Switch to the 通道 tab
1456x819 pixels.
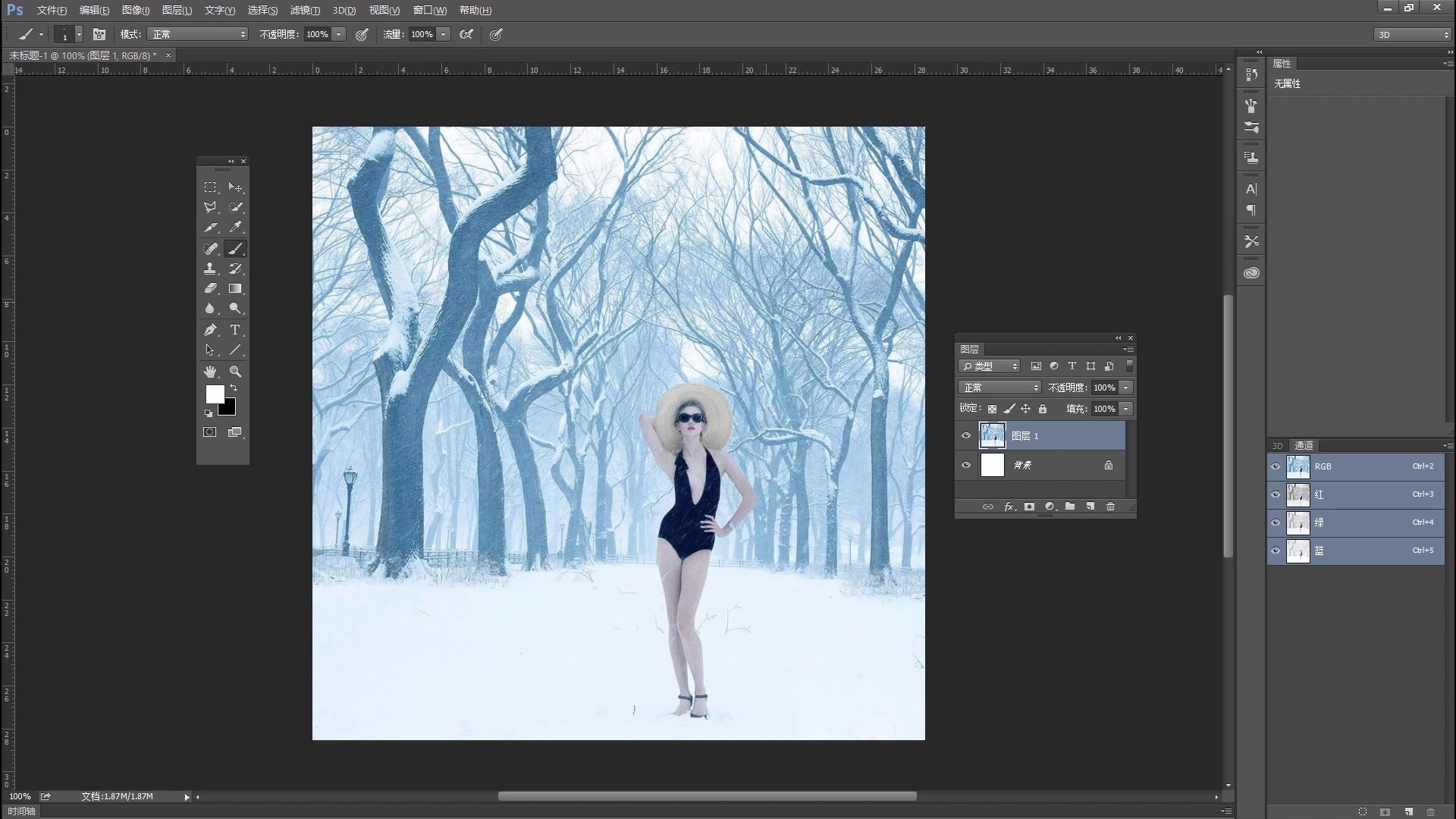[1304, 445]
